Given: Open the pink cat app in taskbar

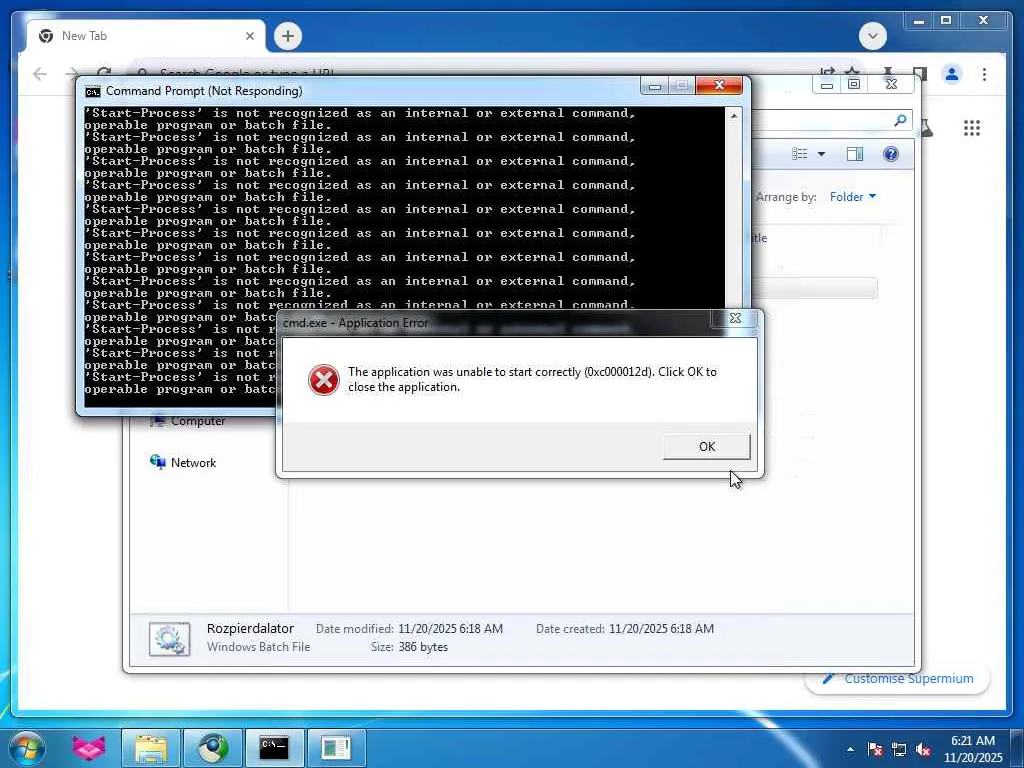Looking at the screenshot, I should [x=88, y=748].
